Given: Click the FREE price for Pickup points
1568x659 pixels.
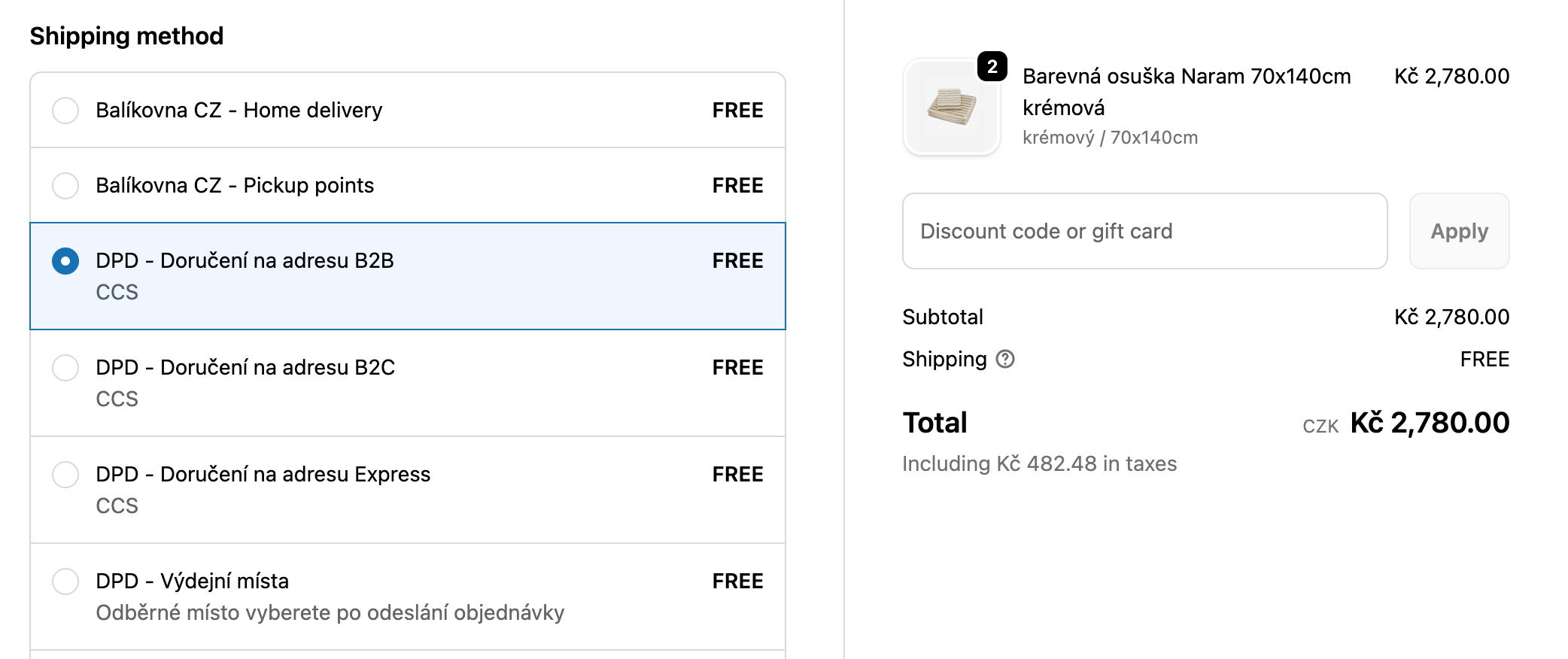Looking at the screenshot, I should (737, 186).
